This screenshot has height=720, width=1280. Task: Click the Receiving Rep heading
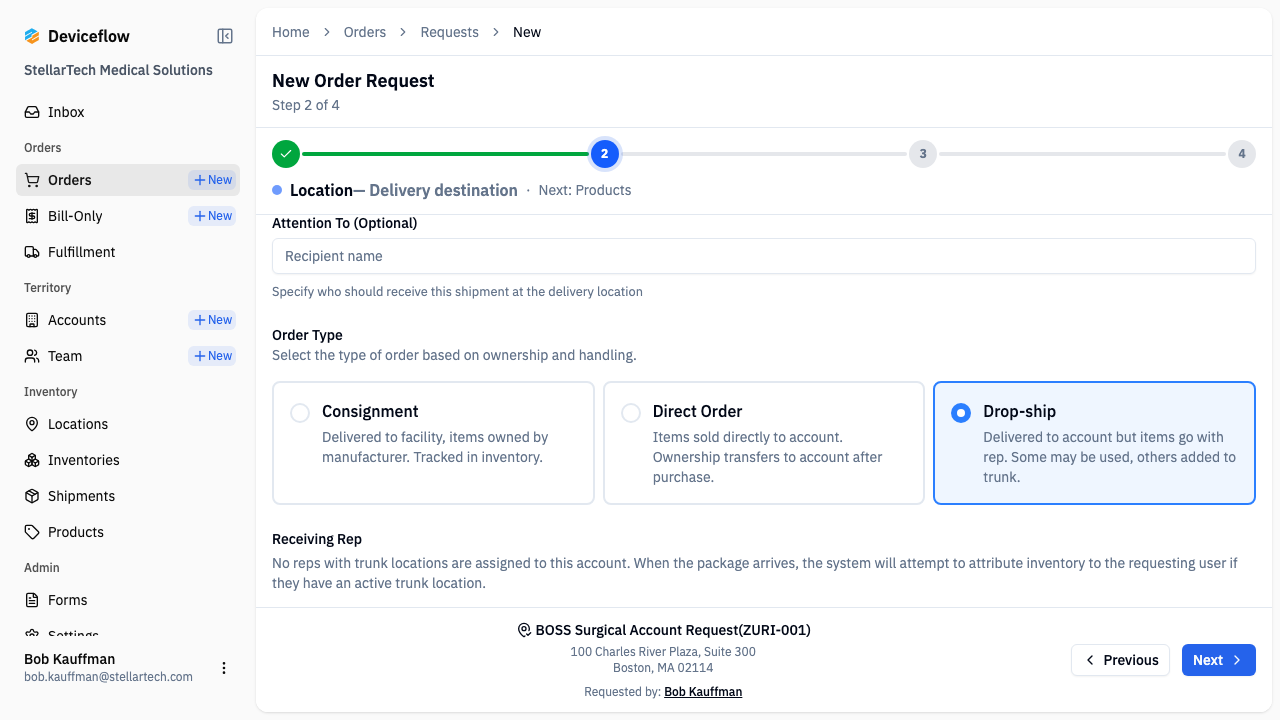point(317,539)
